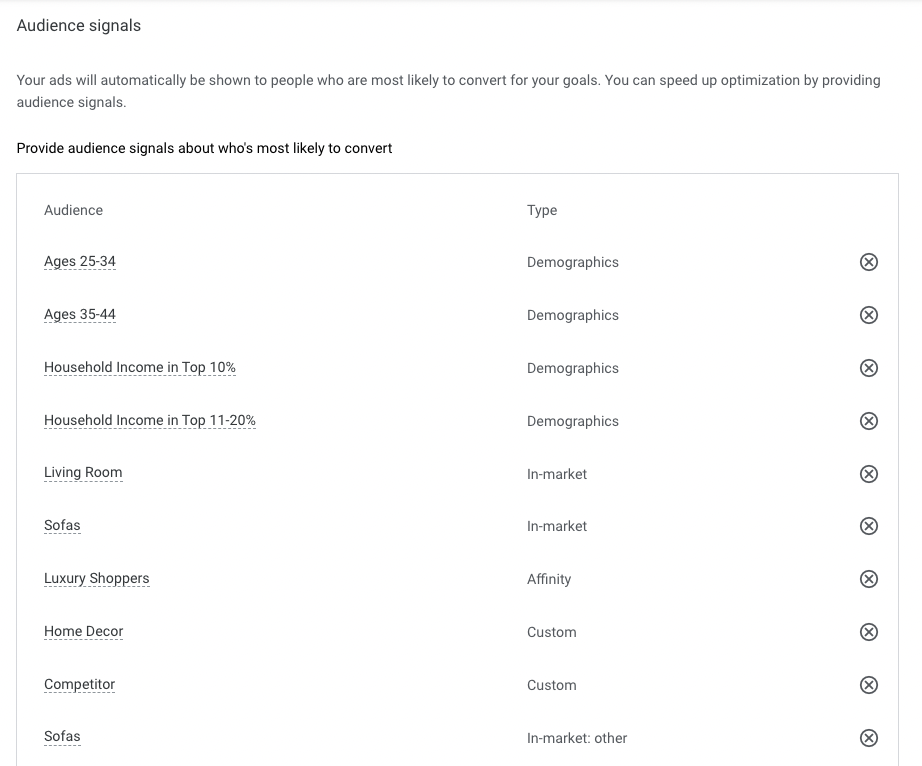The width and height of the screenshot is (922, 766).
Task: Remove Household Income in Top 10%
Action: pyautogui.click(x=868, y=367)
